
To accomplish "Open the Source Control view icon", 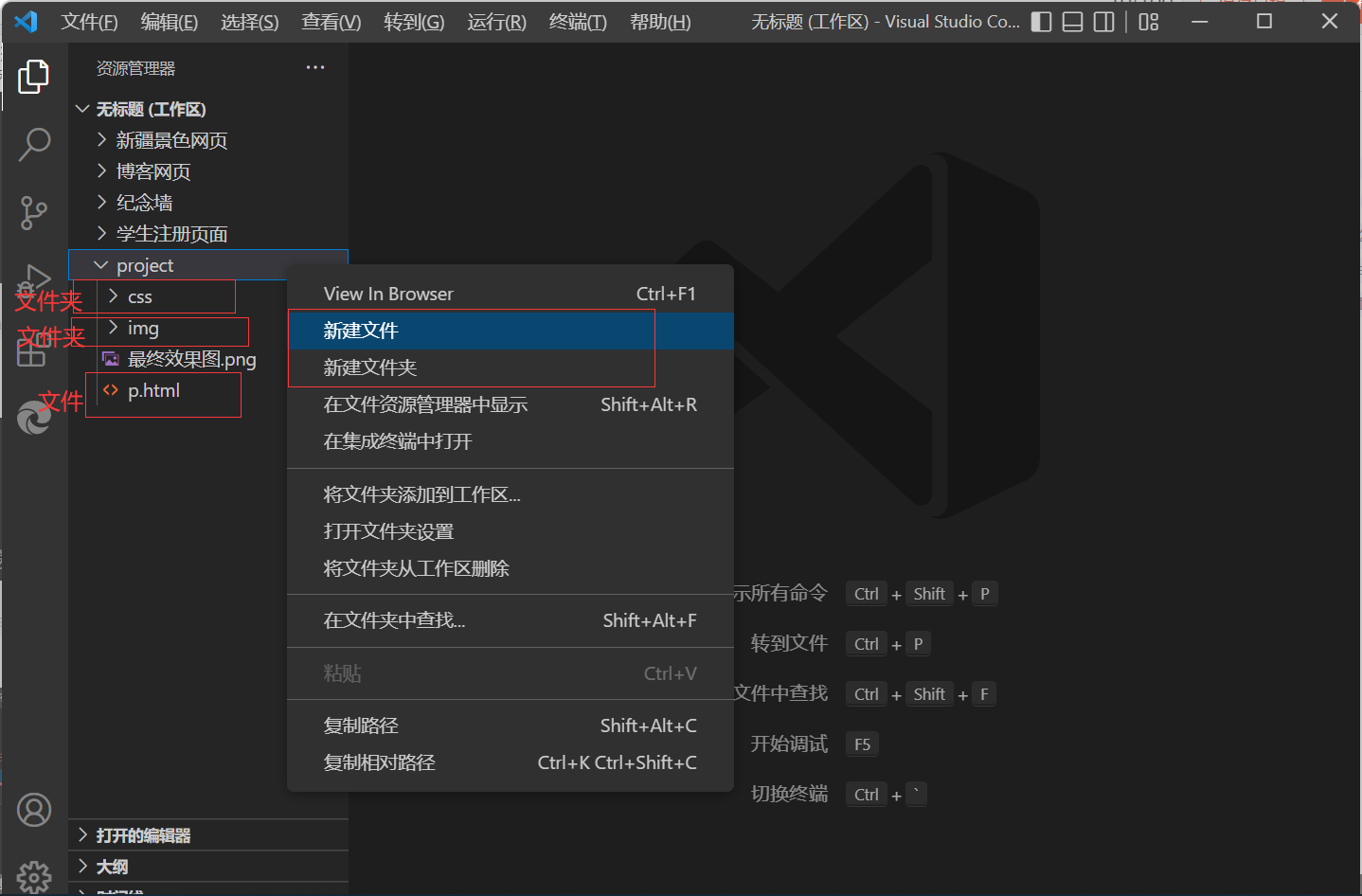I will click(34, 213).
